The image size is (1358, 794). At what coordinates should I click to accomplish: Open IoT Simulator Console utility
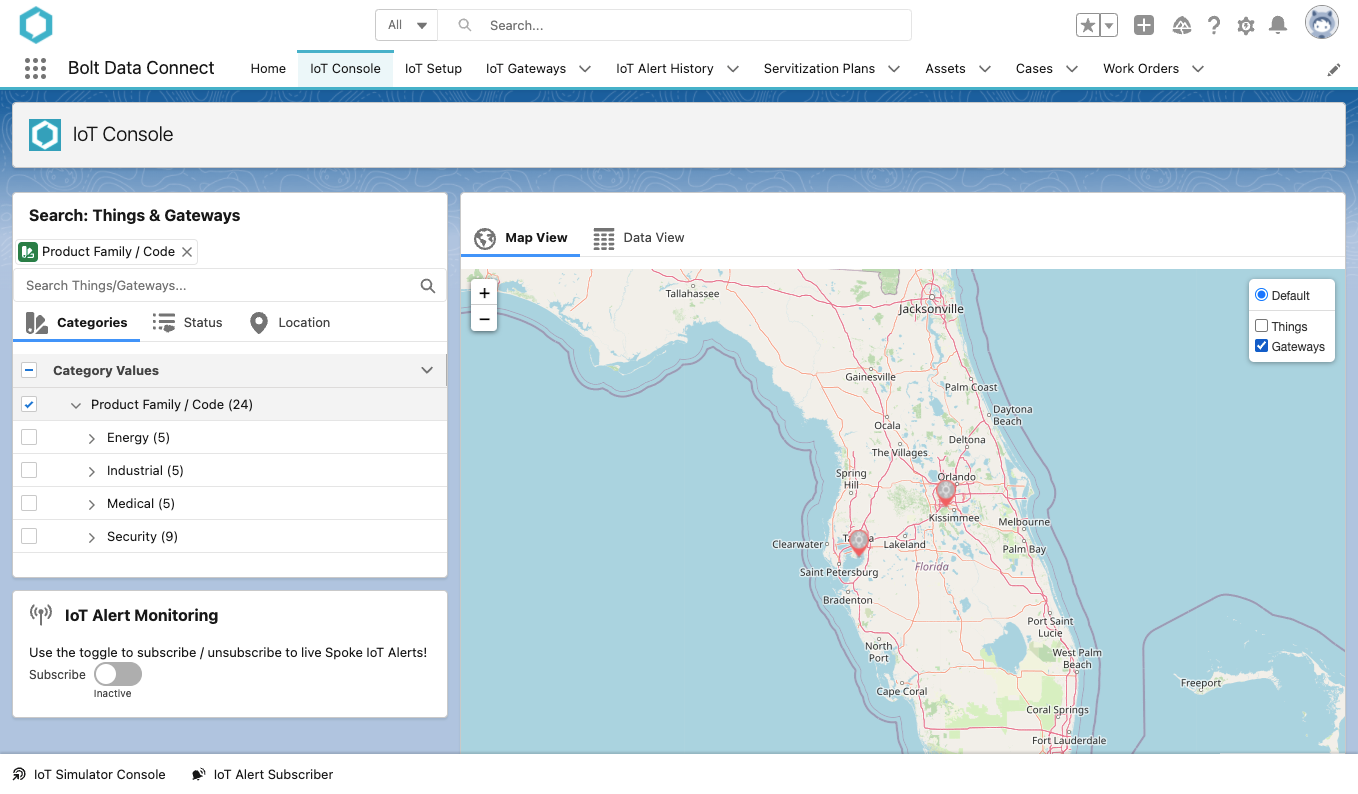click(x=88, y=775)
